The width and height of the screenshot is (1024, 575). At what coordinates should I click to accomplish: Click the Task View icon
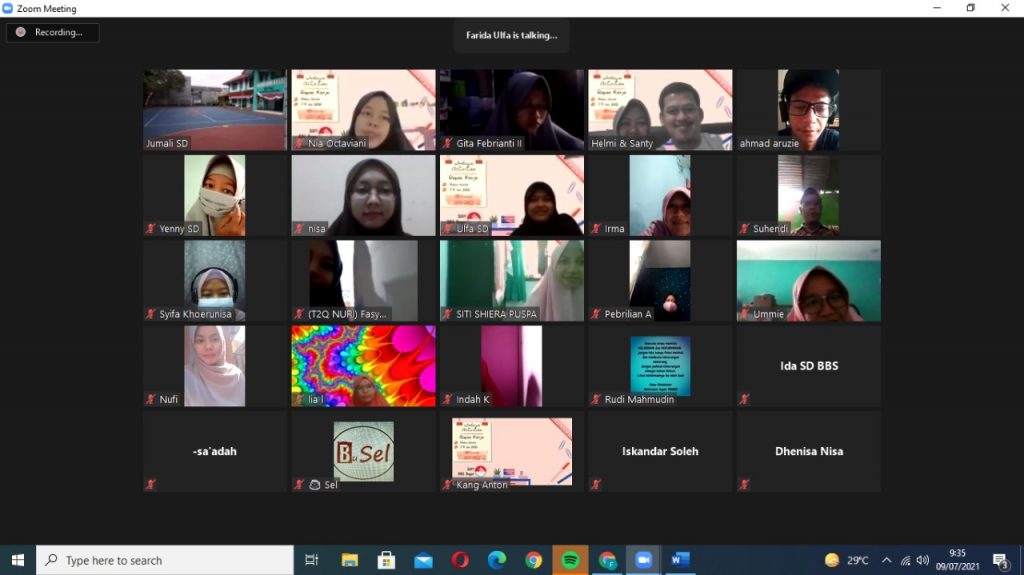[311, 560]
